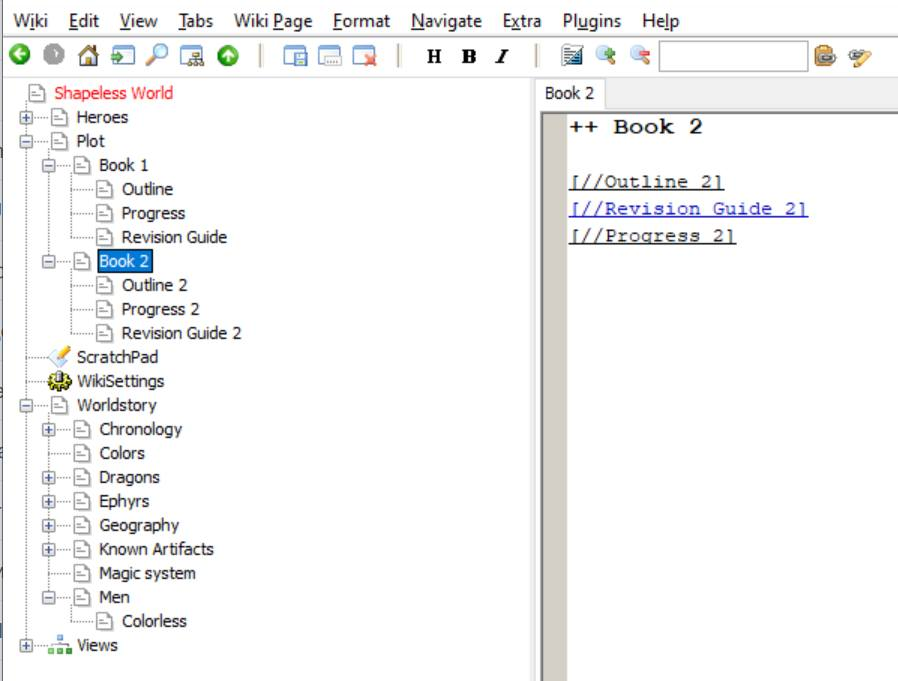Click the clipboard paste icon next to search box

[825, 56]
